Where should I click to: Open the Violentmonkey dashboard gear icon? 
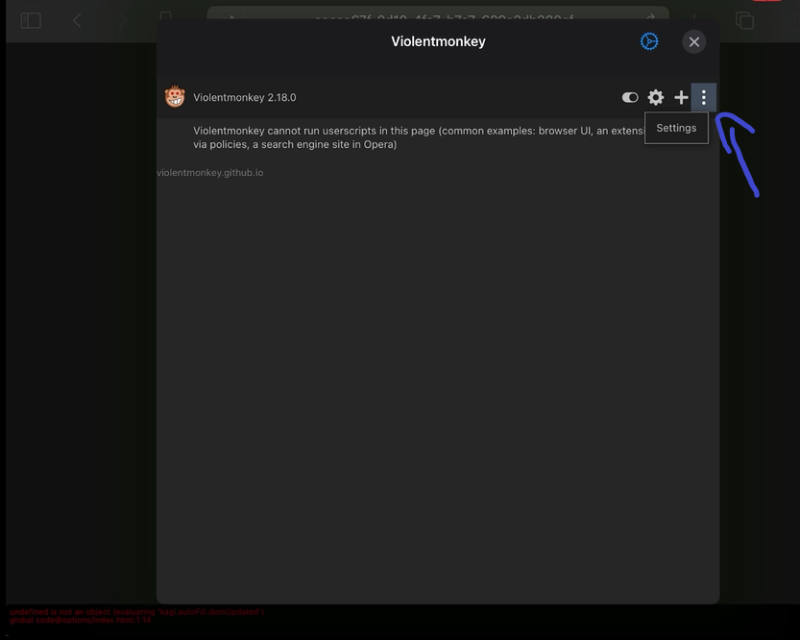[x=655, y=97]
